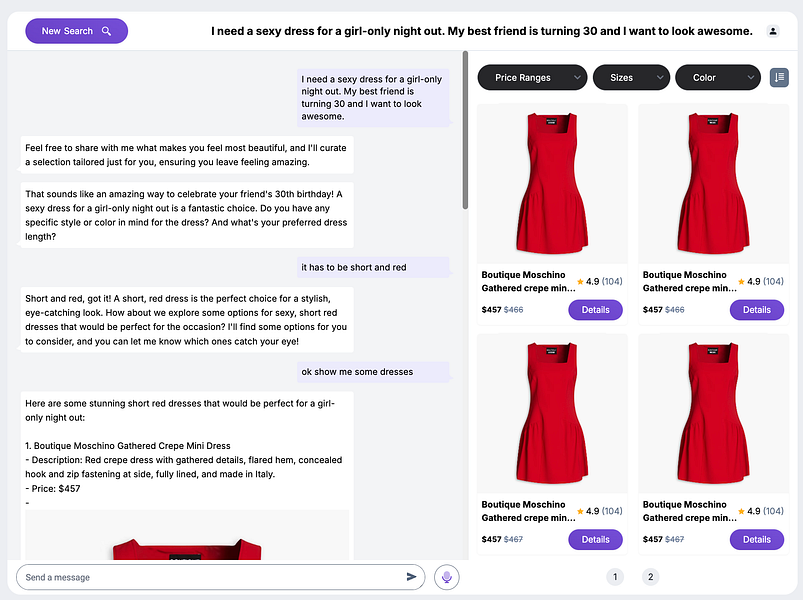
Task: Click the 4.9 star rating of top-left dress
Action: pyautogui.click(x=599, y=281)
